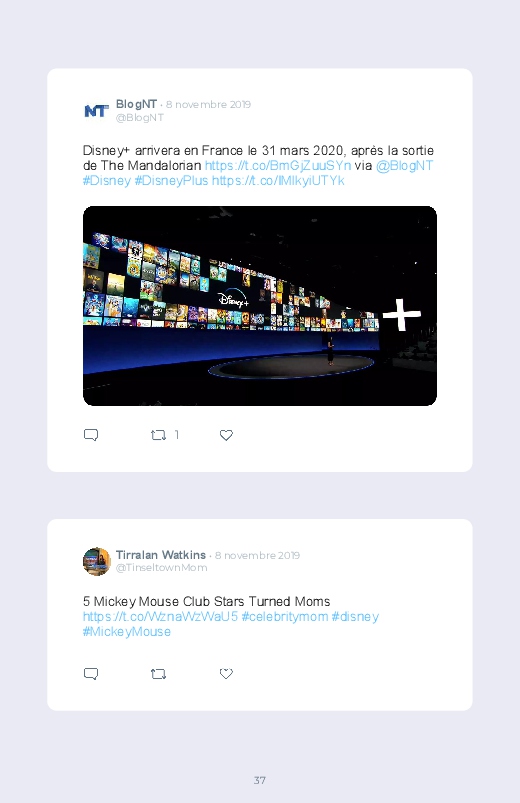This screenshot has height=803, width=520.
Task: Click the reply icon under BlogNT tweet
Action: pos(91,435)
